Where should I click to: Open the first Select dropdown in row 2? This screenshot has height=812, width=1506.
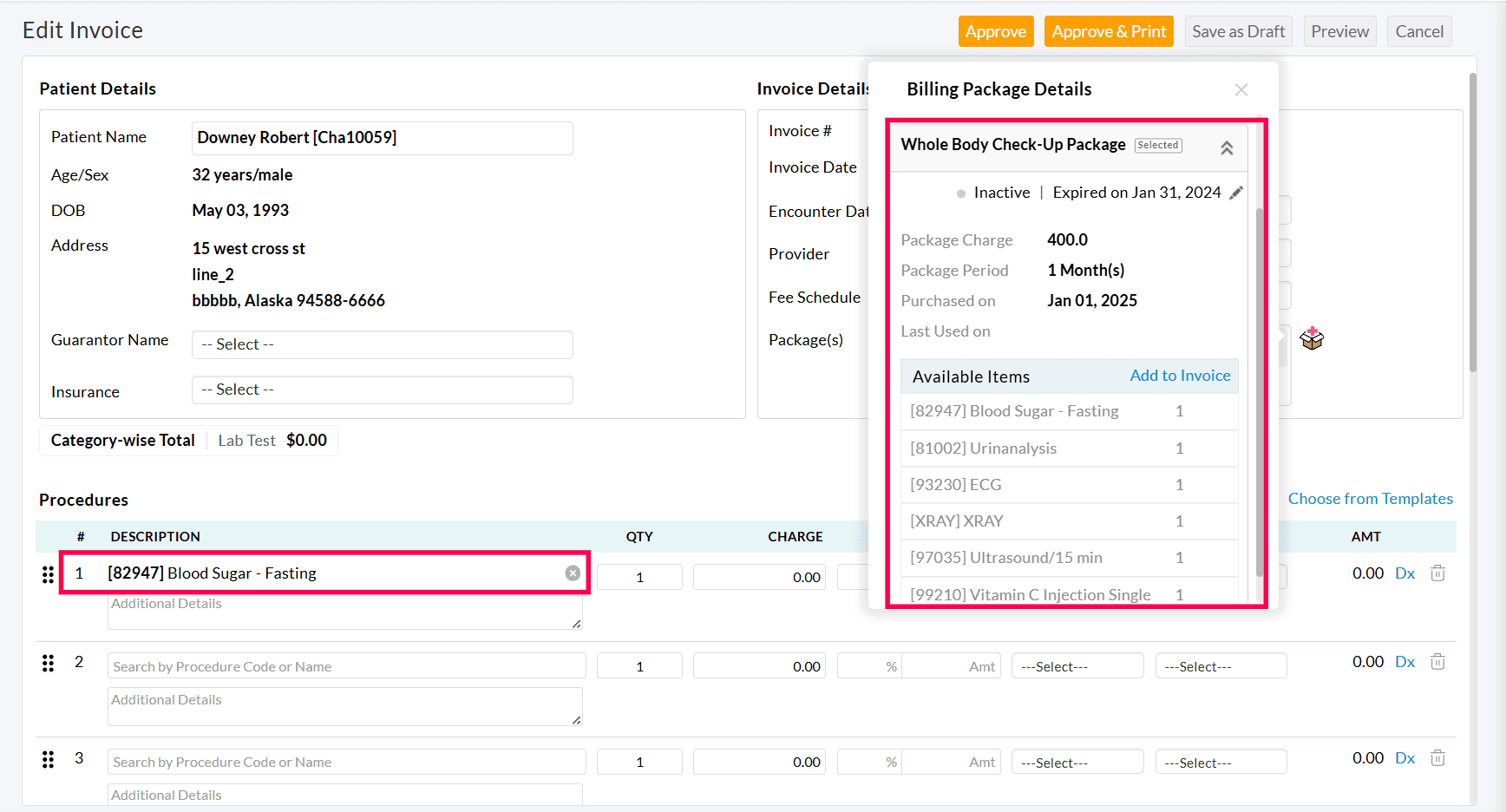(1077, 666)
